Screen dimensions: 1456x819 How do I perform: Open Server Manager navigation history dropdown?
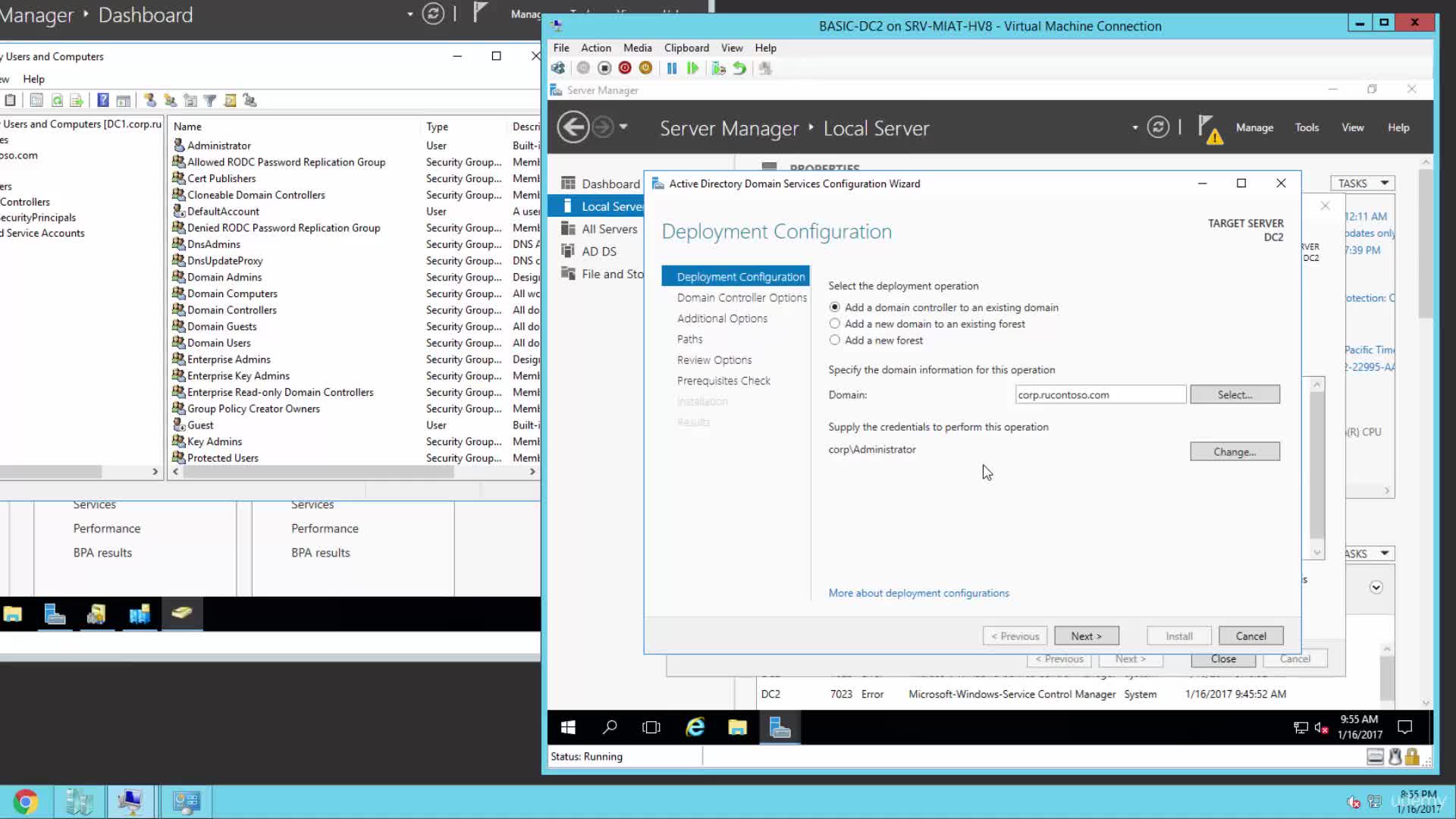[x=623, y=127]
